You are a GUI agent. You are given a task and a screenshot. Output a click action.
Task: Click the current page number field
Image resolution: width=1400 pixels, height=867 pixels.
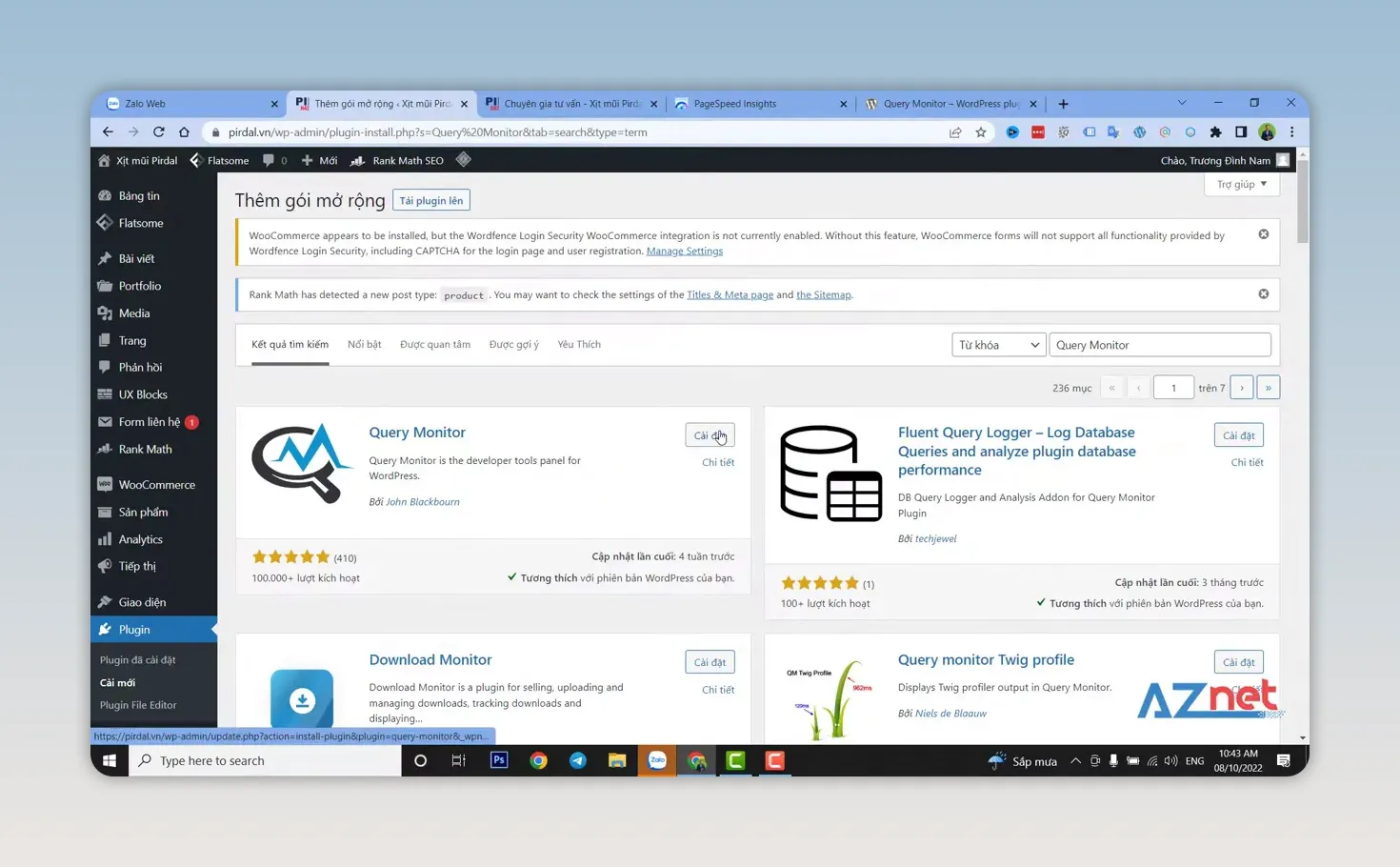click(x=1173, y=388)
